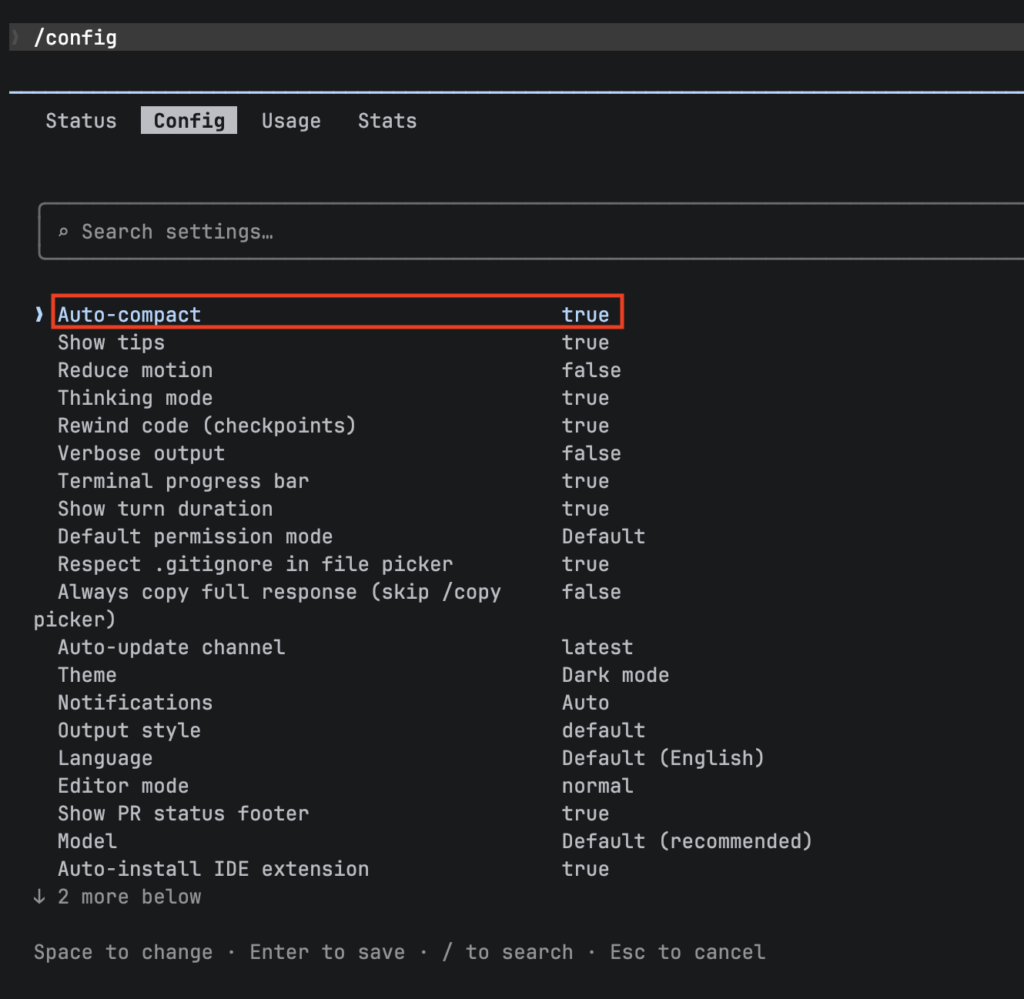Image resolution: width=1024 pixels, height=999 pixels.
Task: Toggle Verbose output value
Action: point(590,453)
